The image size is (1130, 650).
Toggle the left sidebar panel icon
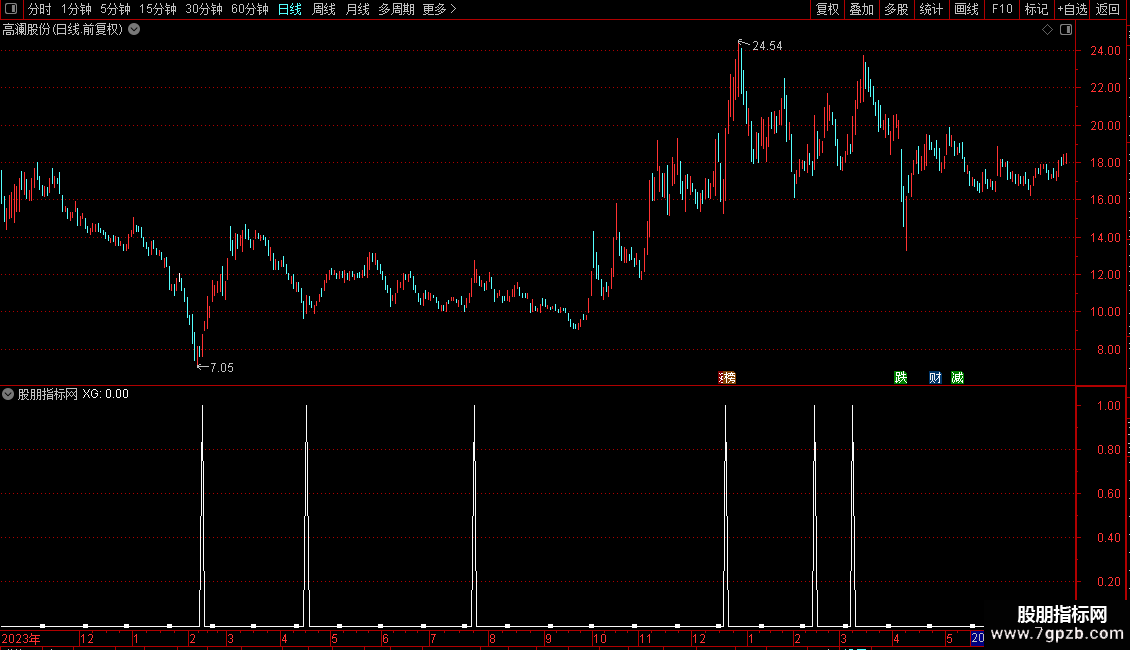11,9
